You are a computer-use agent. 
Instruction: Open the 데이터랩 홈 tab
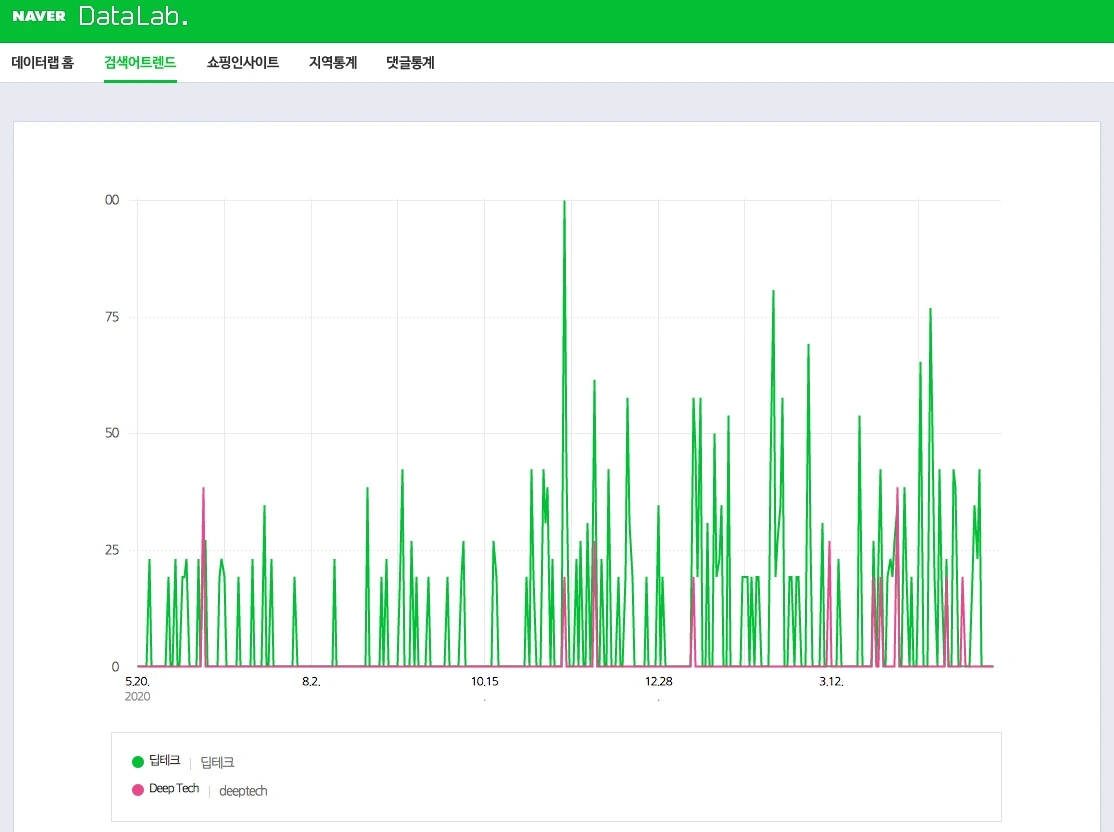(x=43, y=63)
